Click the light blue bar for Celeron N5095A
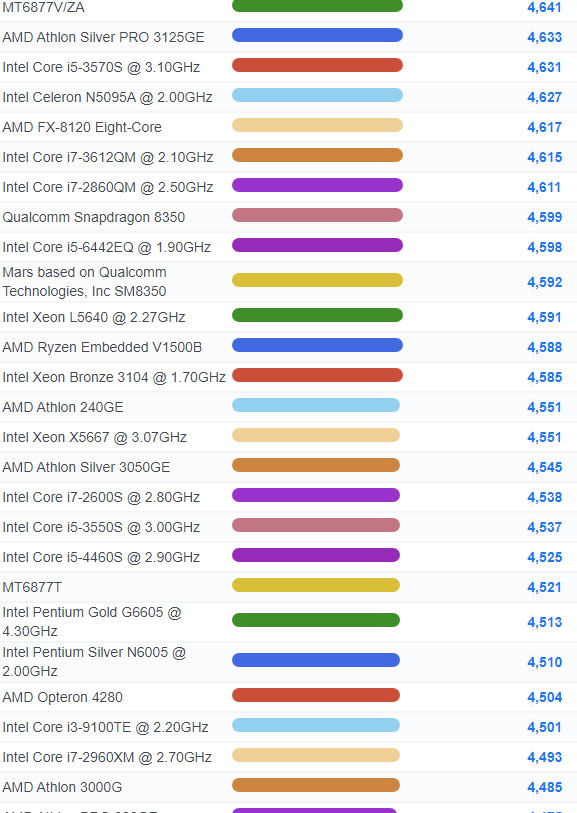Viewport: 577px width, 813px height. pos(317,95)
